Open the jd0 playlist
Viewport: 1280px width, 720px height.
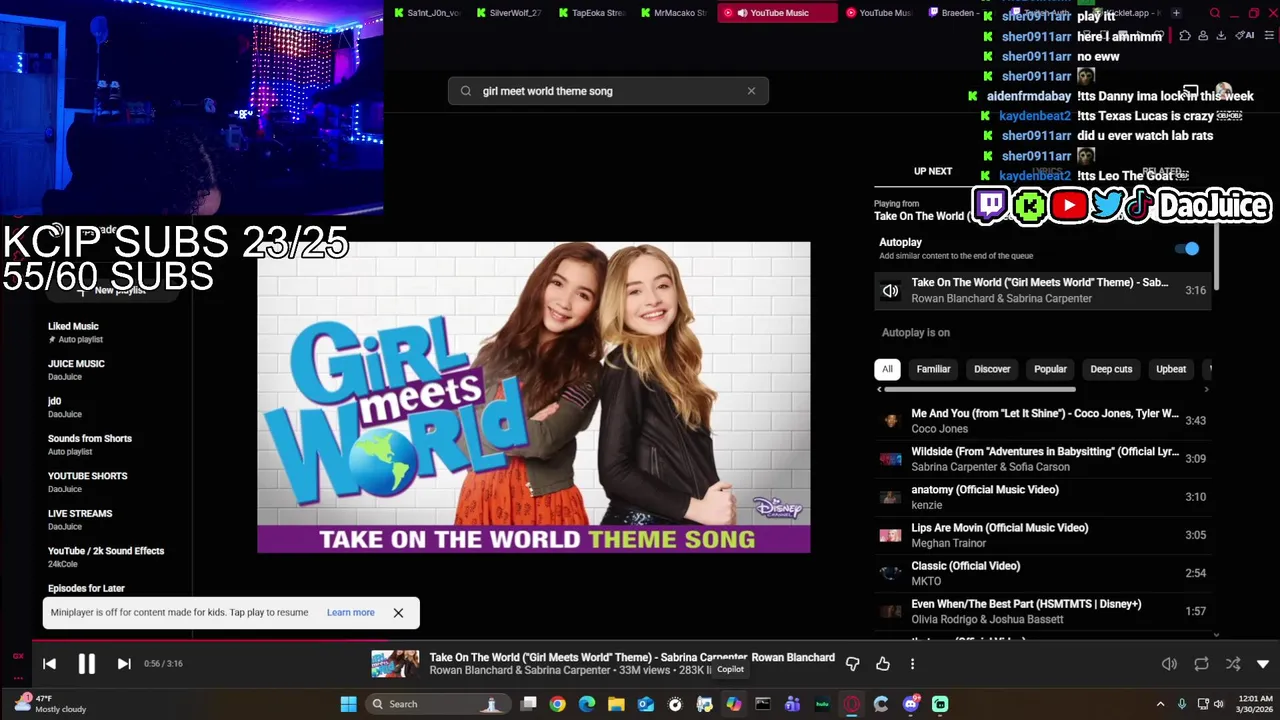(x=114, y=407)
